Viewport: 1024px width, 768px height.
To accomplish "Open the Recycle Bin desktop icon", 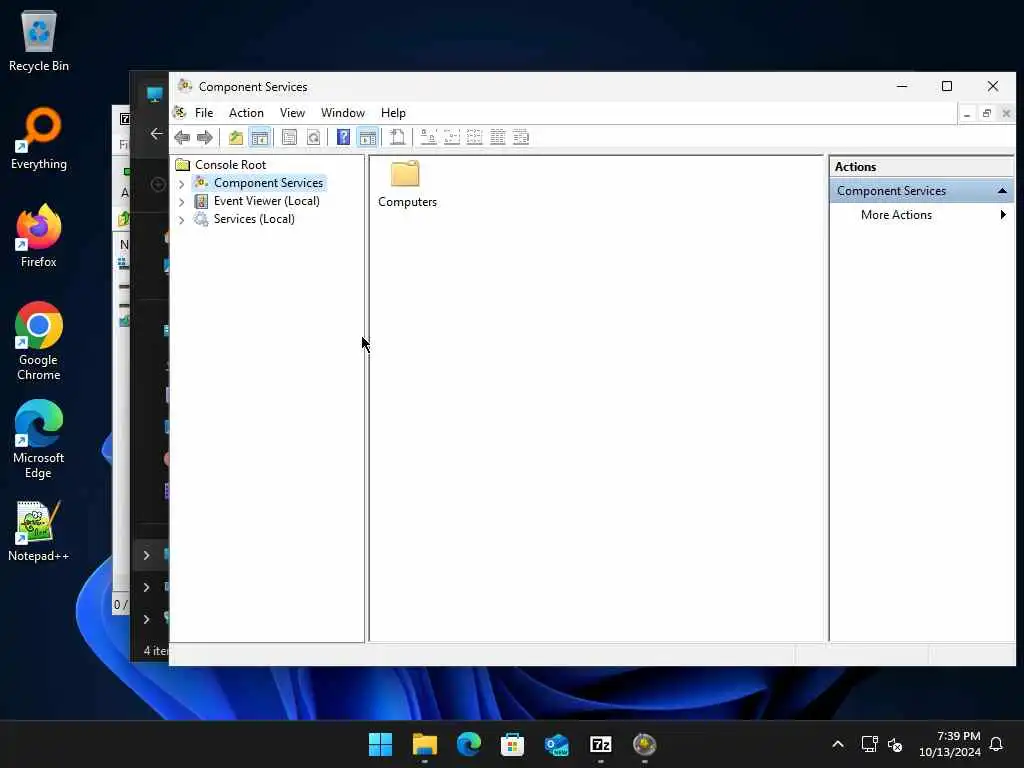I will pos(39,40).
